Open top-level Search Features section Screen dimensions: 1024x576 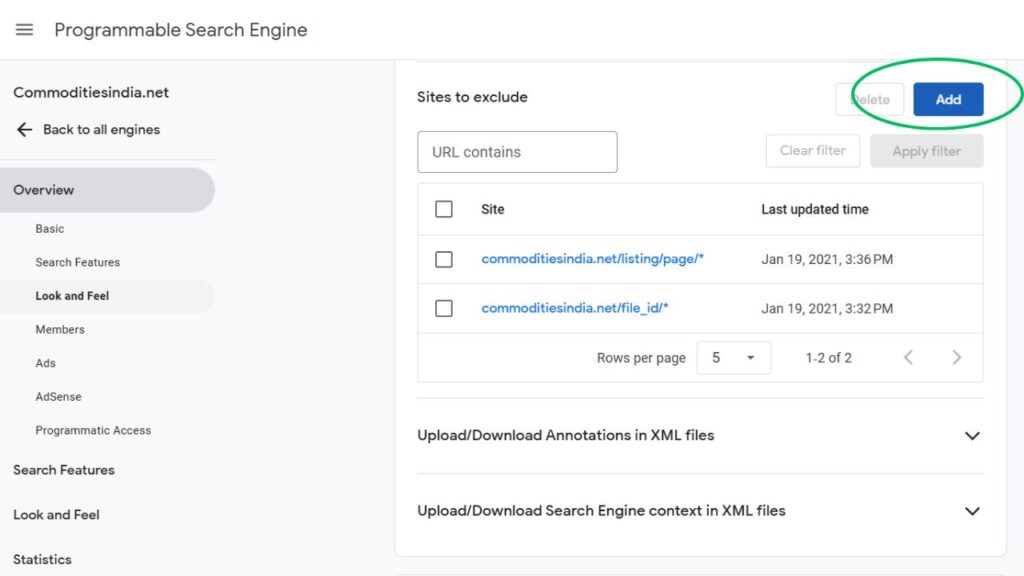(63, 470)
